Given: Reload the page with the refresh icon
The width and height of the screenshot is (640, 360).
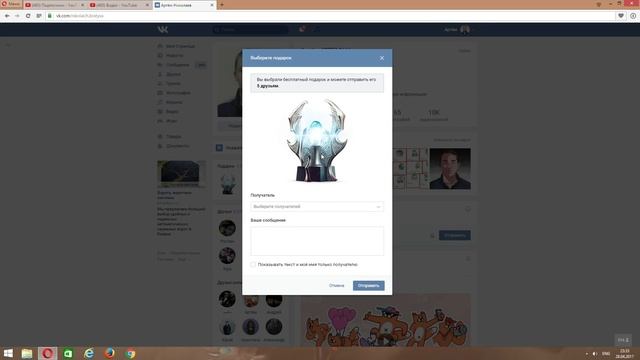Looking at the screenshot, I should [28, 16].
